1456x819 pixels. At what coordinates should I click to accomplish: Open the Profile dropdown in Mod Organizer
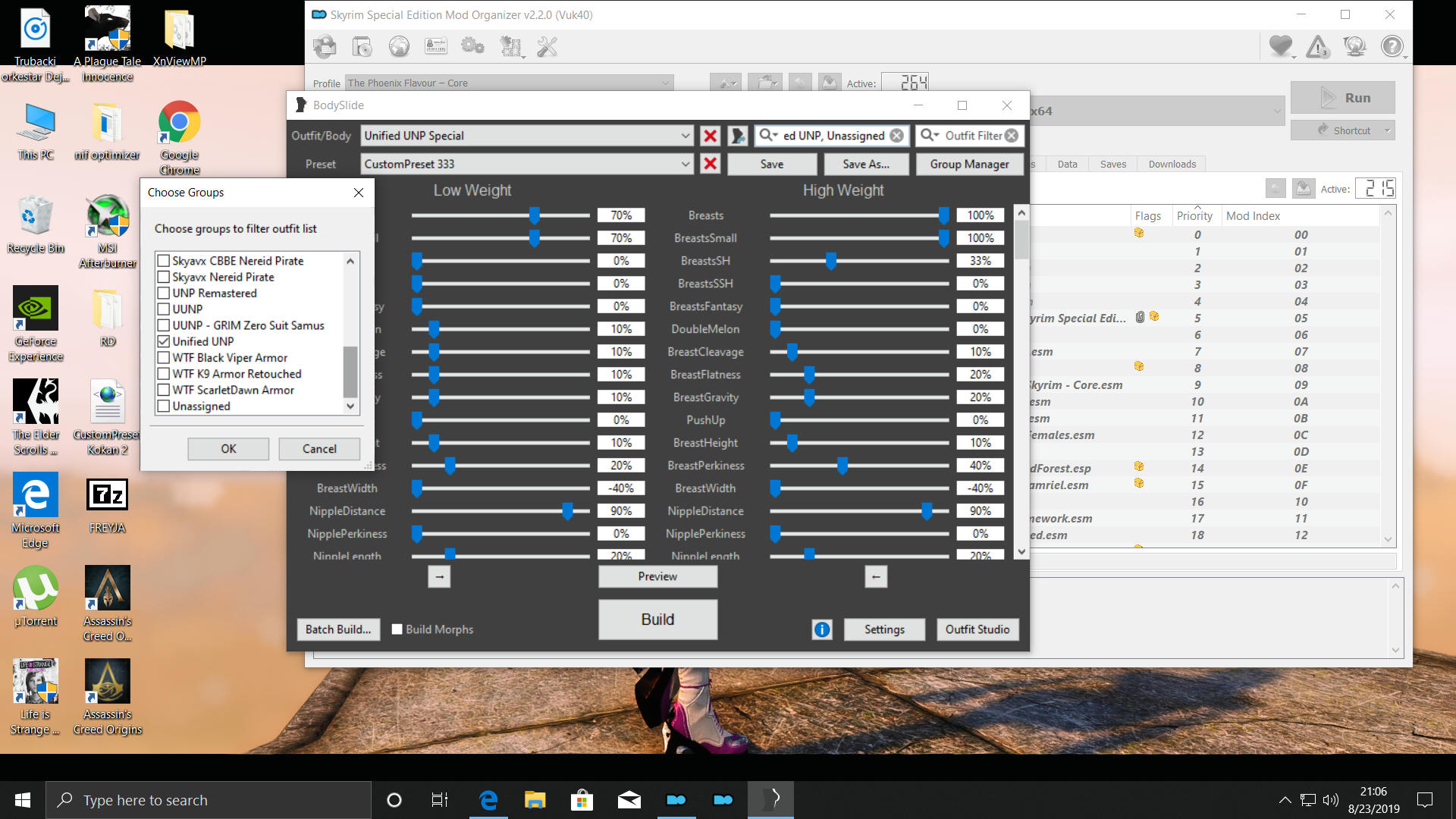(509, 83)
